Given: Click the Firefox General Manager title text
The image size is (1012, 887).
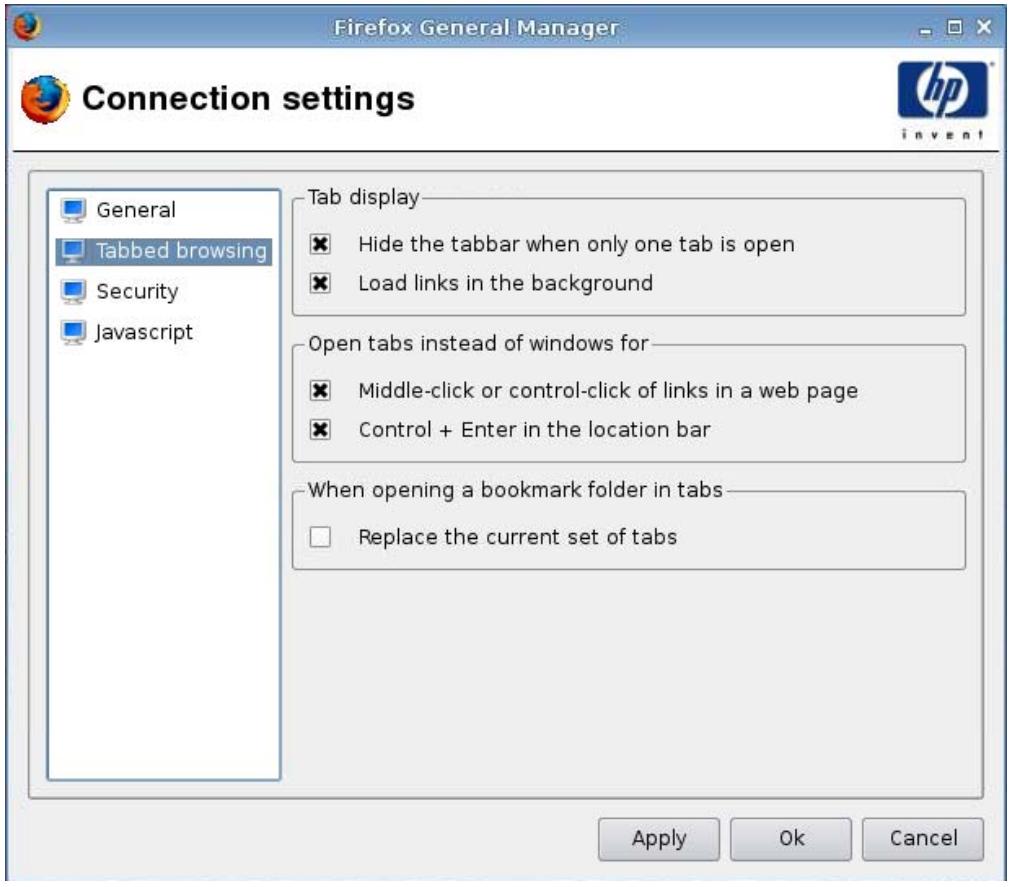Looking at the screenshot, I should coord(476,28).
